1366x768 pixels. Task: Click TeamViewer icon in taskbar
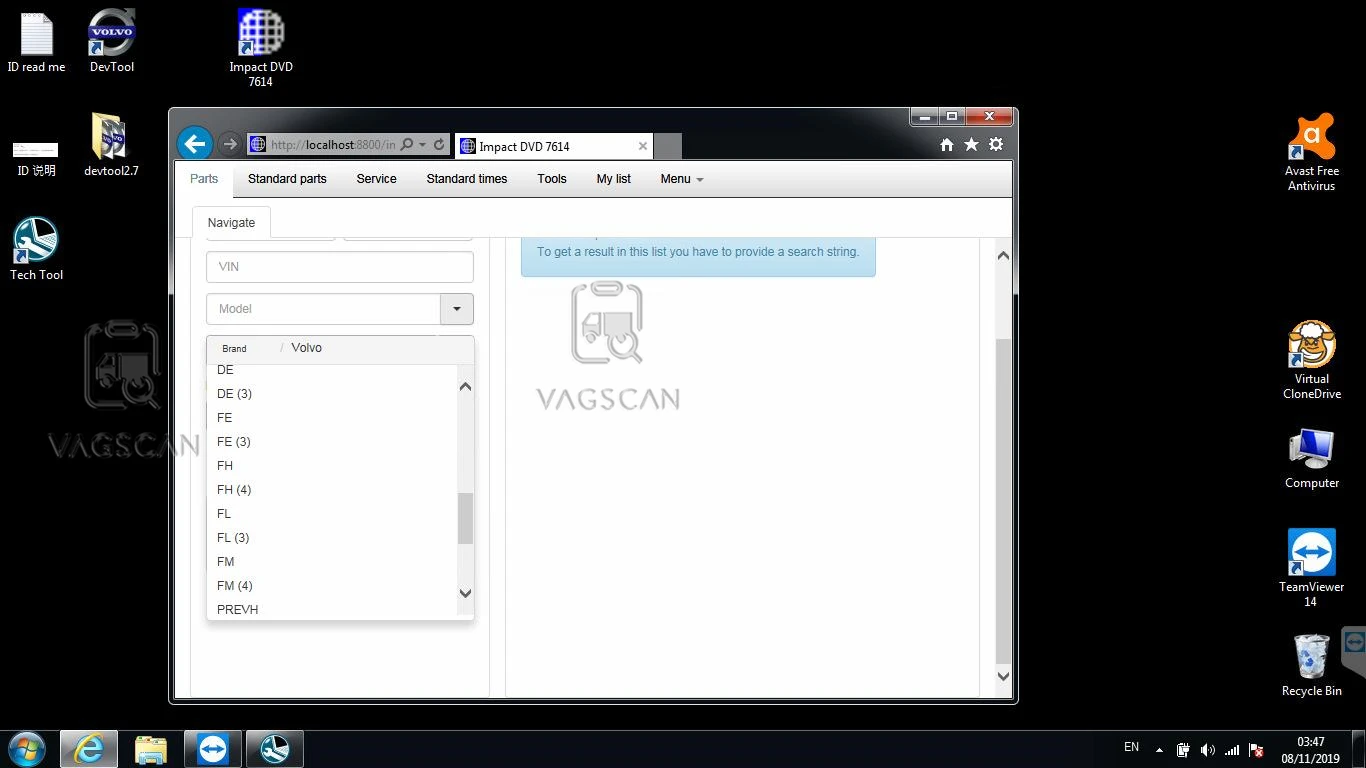tap(212, 749)
